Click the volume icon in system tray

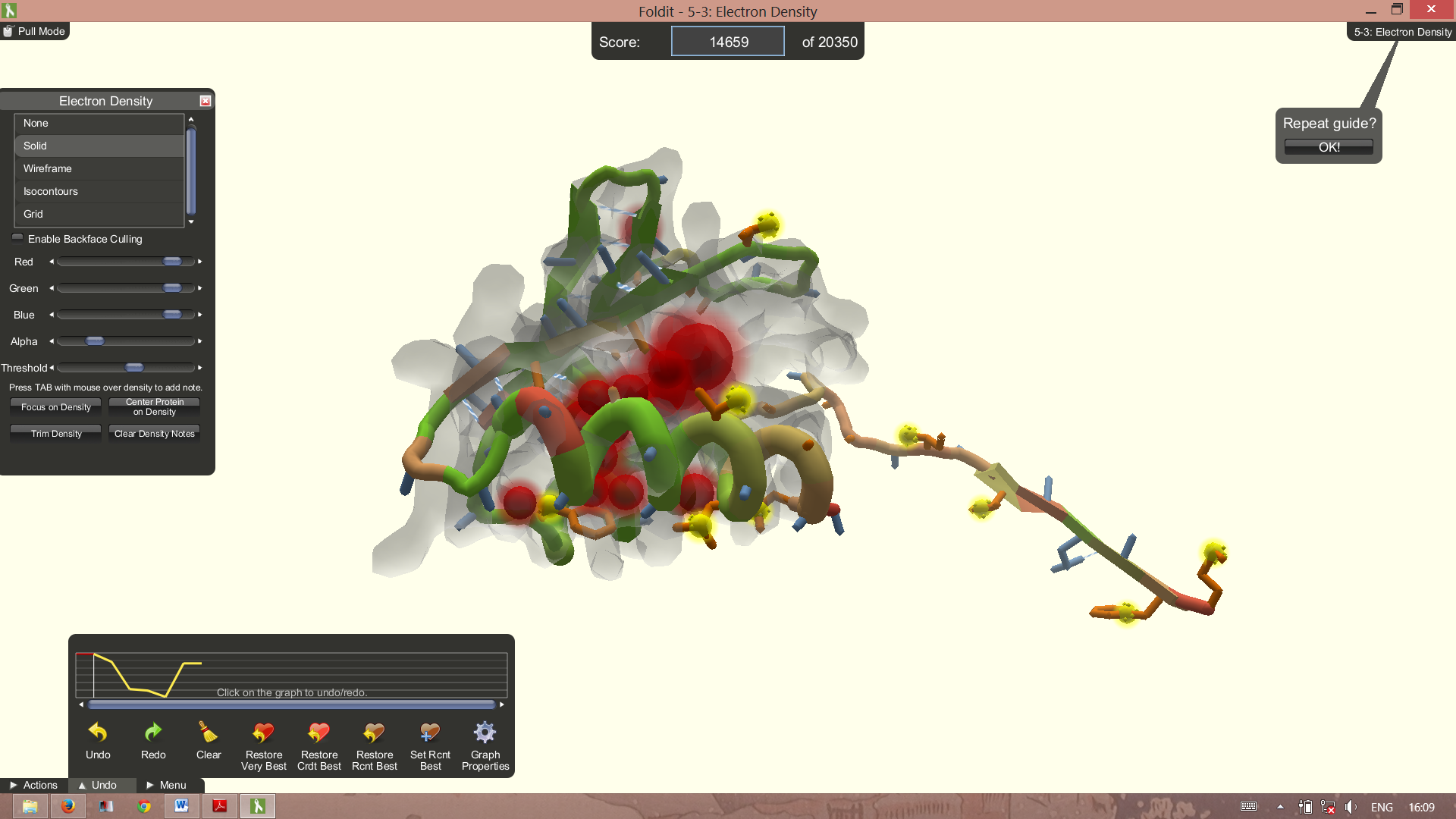point(1351,807)
